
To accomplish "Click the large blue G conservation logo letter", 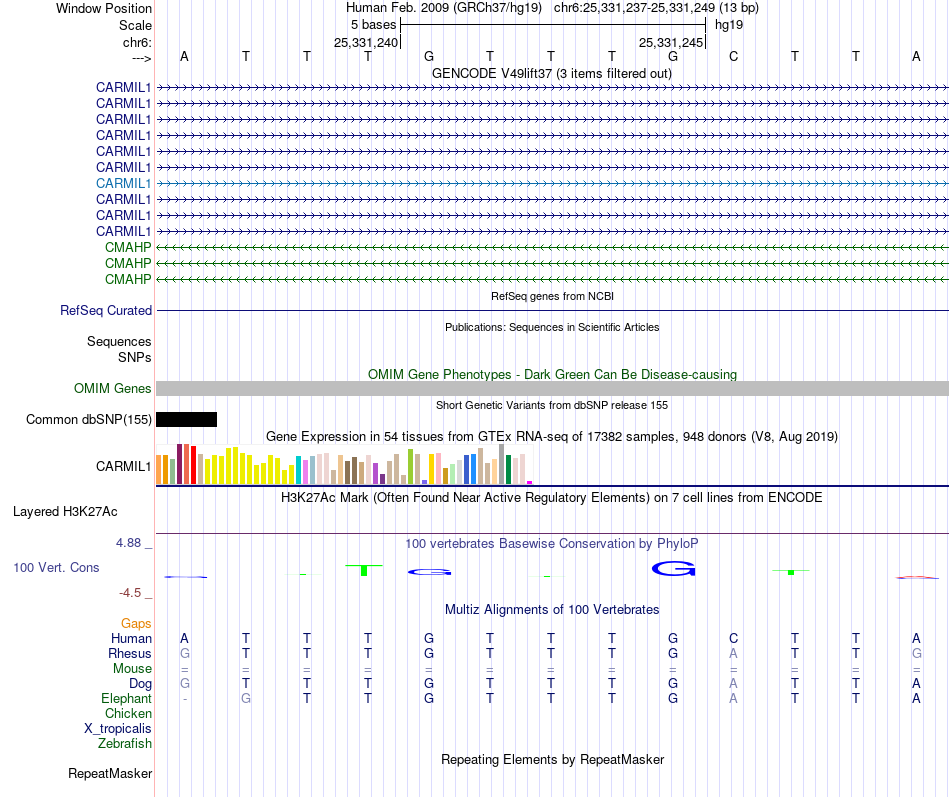I will (x=673, y=569).
